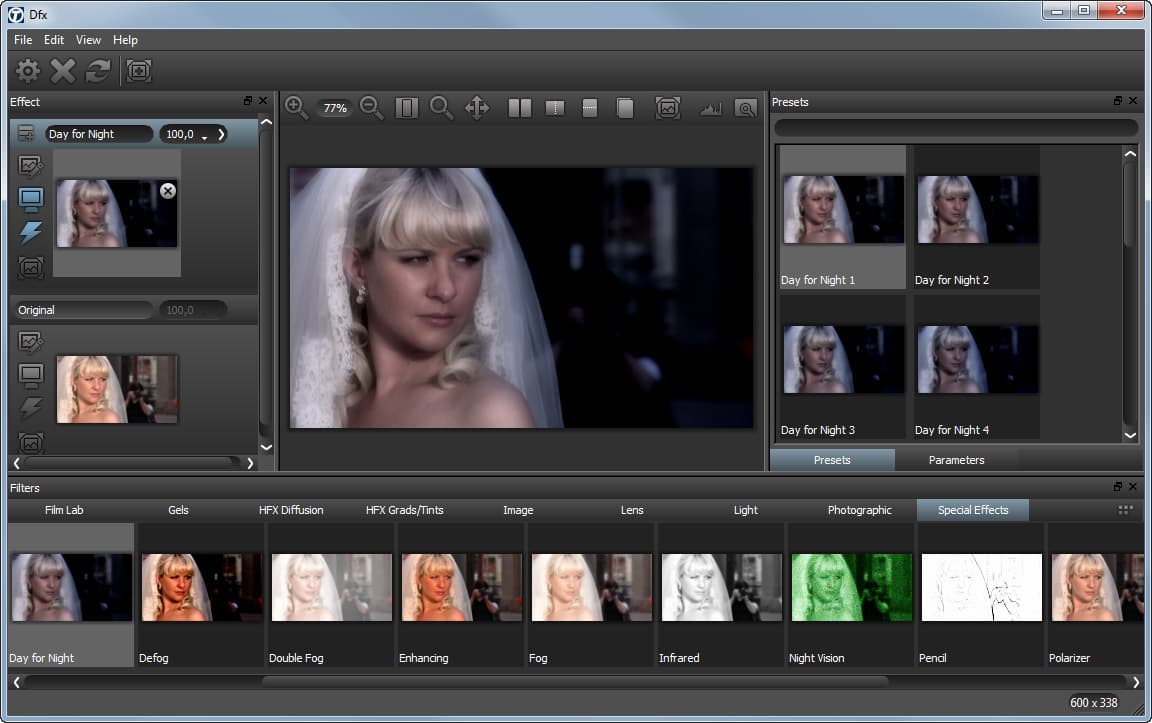
Task: Open the Film Lab filter category
Action: [64, 510]
